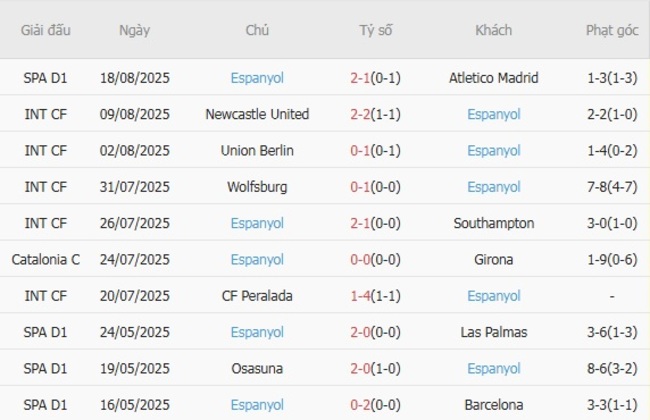Open the Espanyol link in the Barcelona row
The width and height of the screenshot is (650, 420).
(x=257, y=405)
